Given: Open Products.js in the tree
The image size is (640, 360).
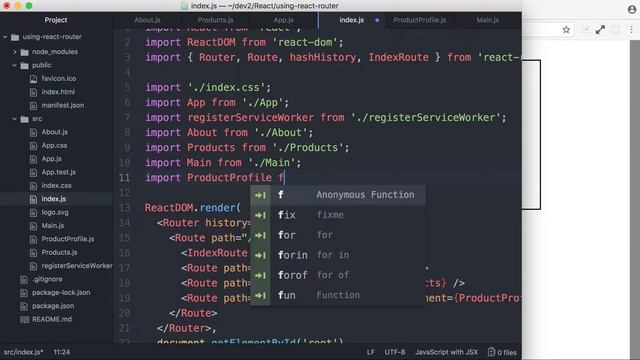Looking at the screenshot, I should (x=59, y=253).
